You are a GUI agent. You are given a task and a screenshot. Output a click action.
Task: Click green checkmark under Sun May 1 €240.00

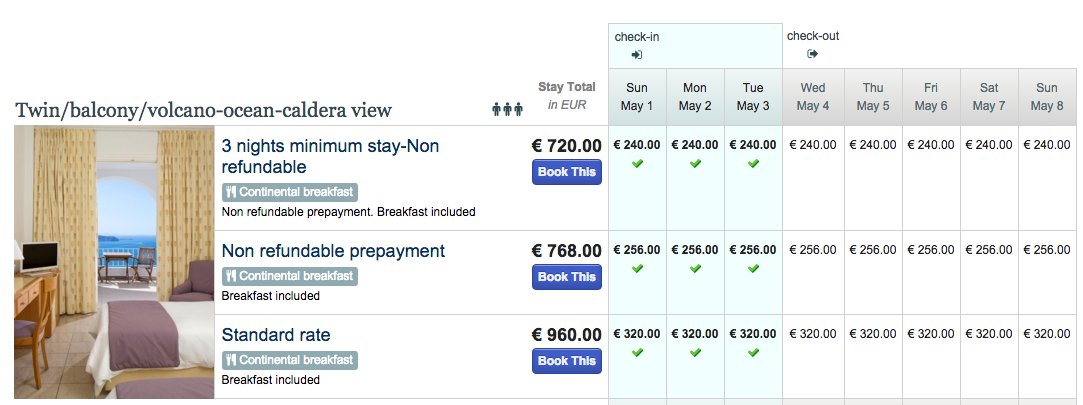[637, 163]
